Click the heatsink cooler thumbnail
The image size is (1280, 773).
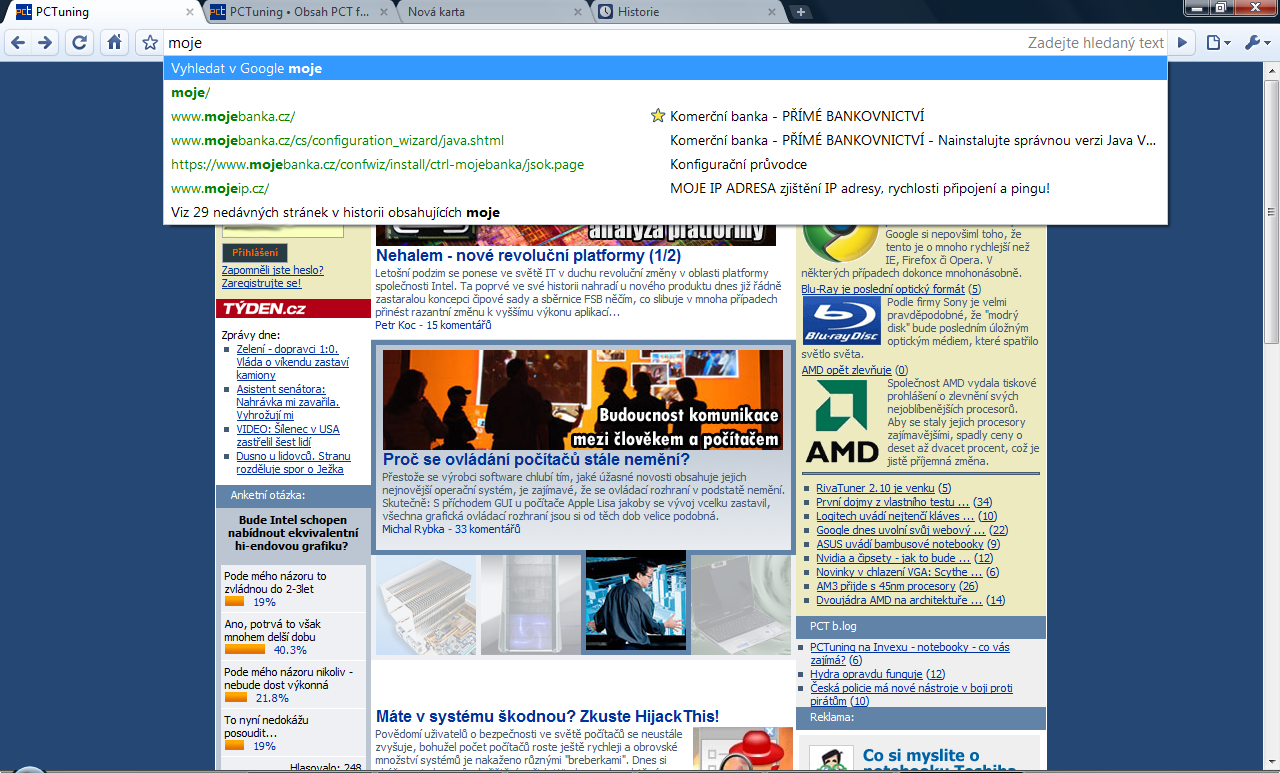pos(427,604)
